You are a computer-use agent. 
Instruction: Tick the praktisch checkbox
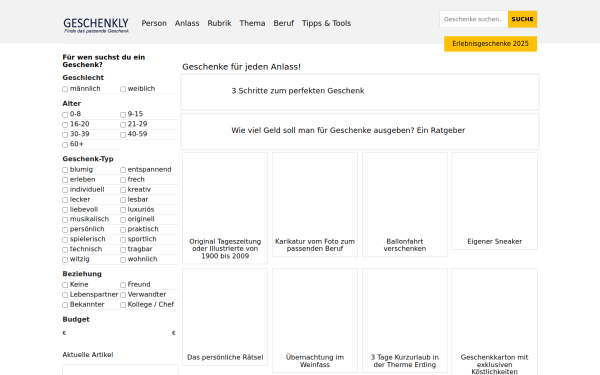(x=123, y=230)
